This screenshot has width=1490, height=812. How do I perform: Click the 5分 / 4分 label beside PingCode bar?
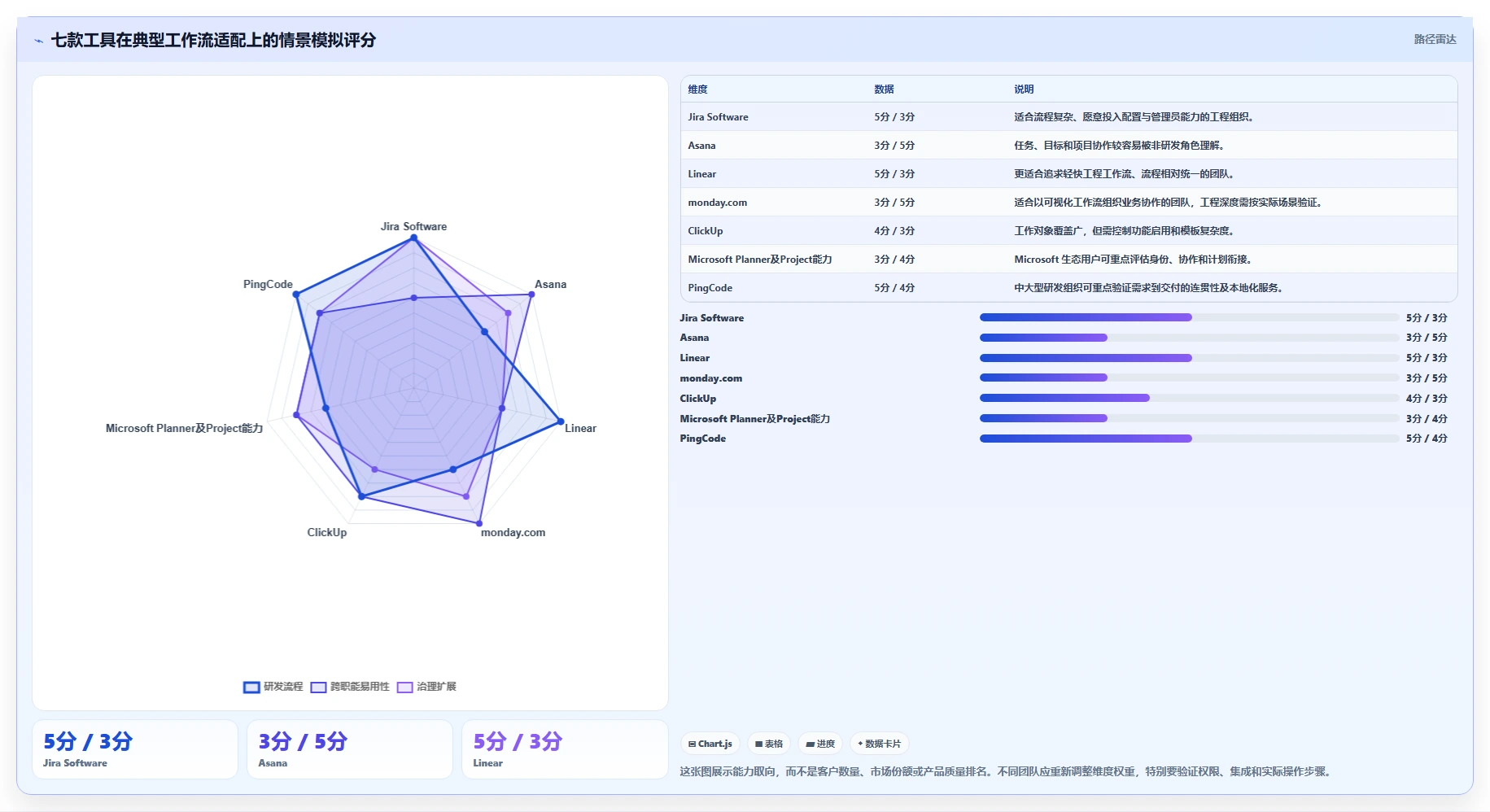[x=1427, y=439]
